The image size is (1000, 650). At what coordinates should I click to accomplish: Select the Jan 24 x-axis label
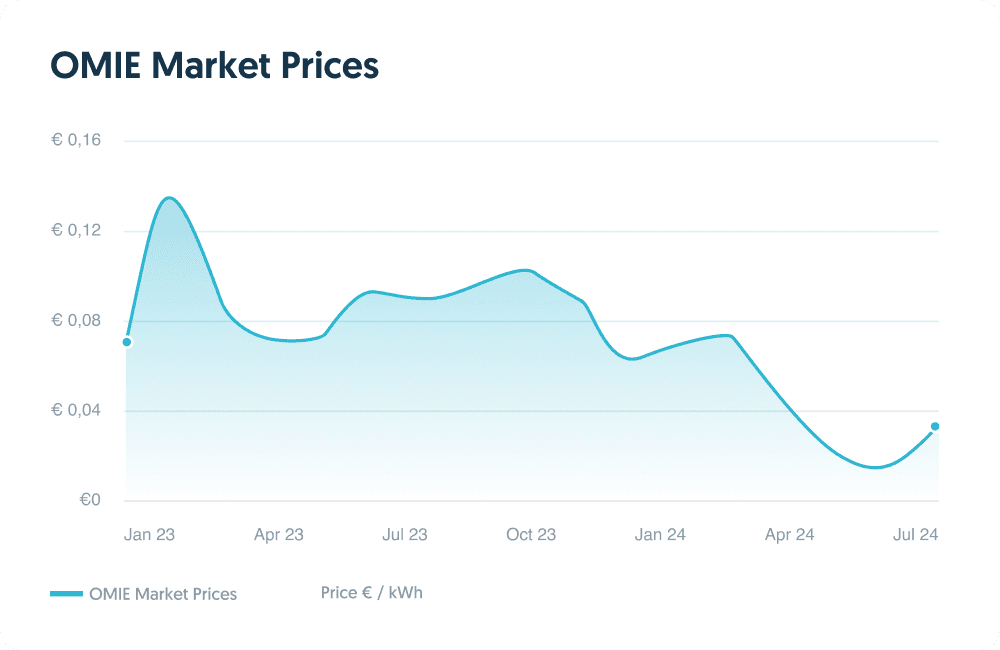(661, 535)
